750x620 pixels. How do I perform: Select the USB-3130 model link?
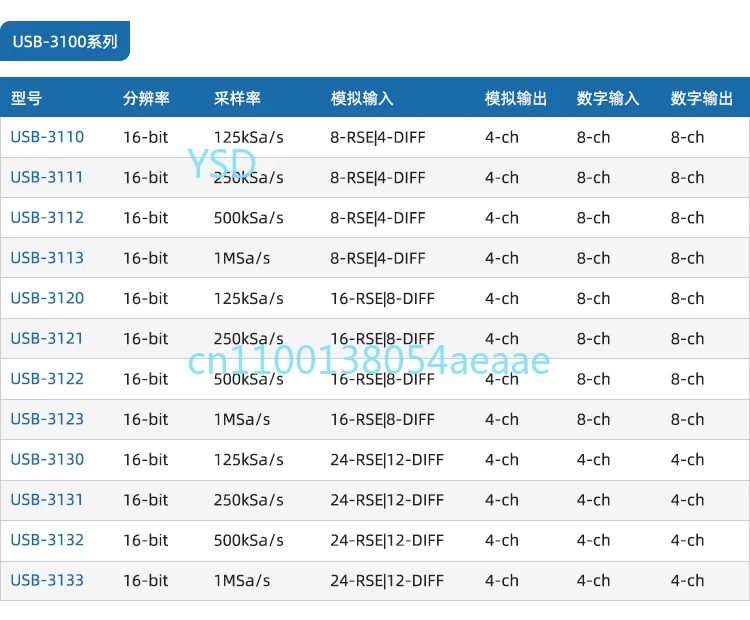click(47, 460)
